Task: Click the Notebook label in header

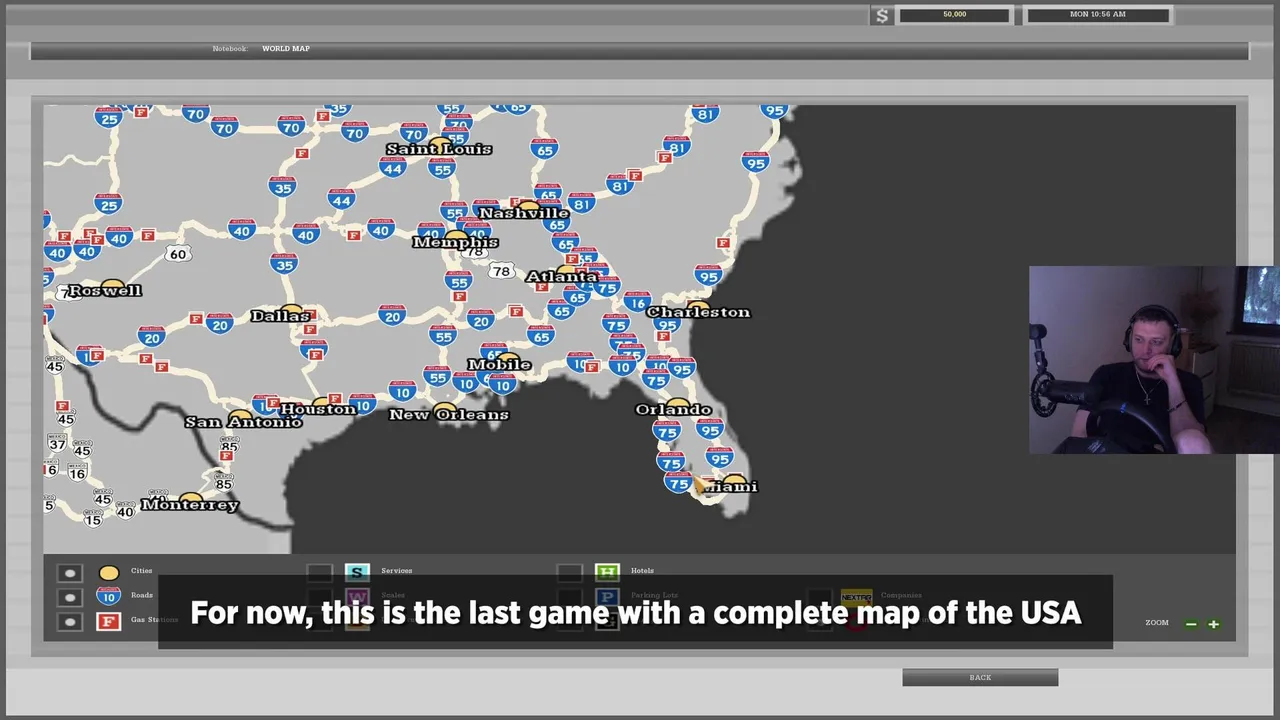Action: [x=229, y=49]
